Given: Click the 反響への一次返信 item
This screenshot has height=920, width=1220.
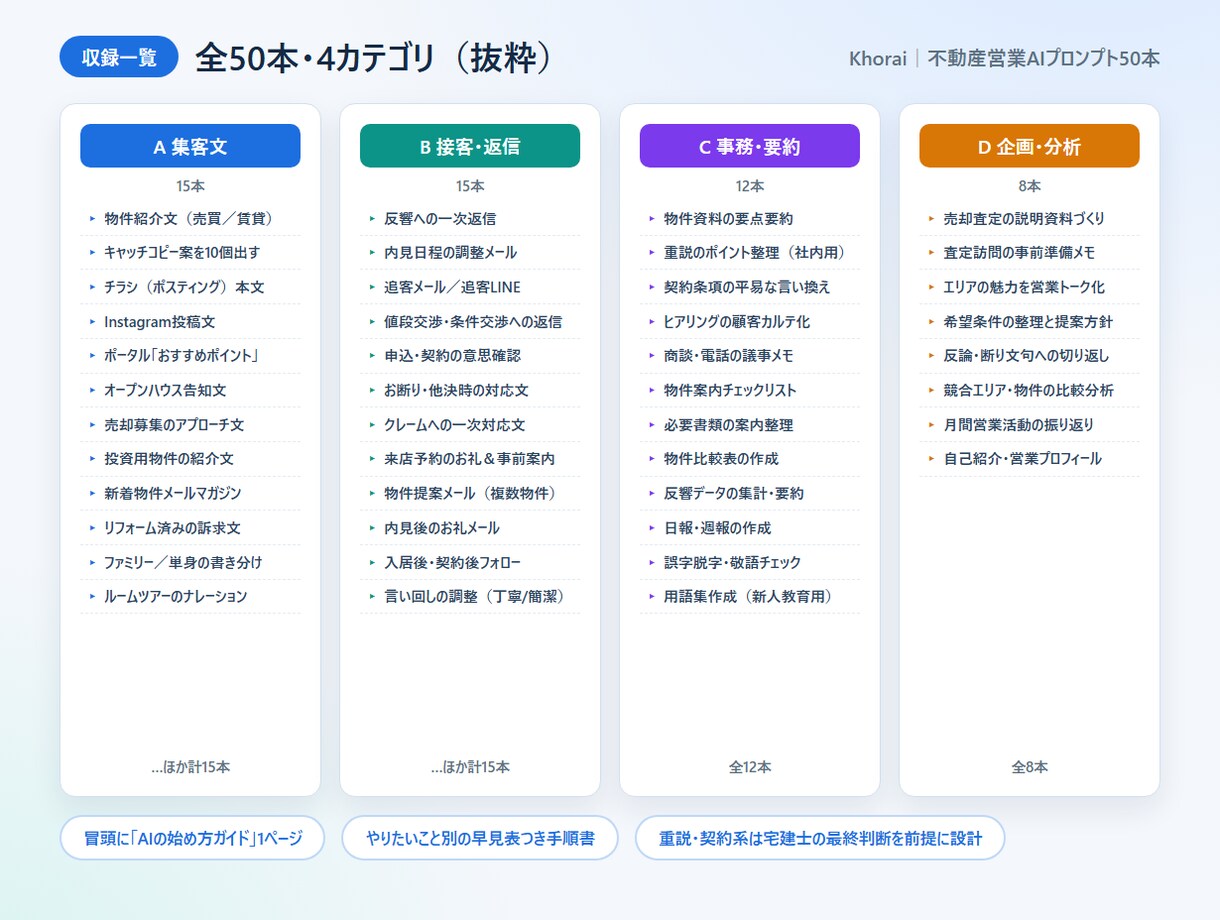Looking at the screenshot, I should coord(470,218).
